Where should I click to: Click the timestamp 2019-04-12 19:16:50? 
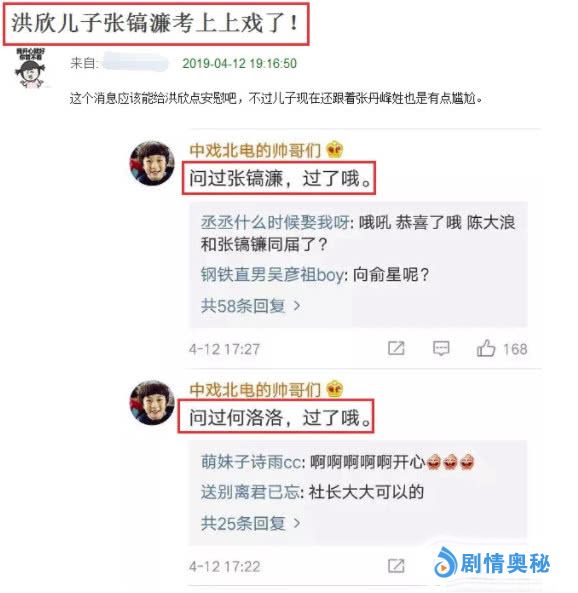[x=239, y=63]
